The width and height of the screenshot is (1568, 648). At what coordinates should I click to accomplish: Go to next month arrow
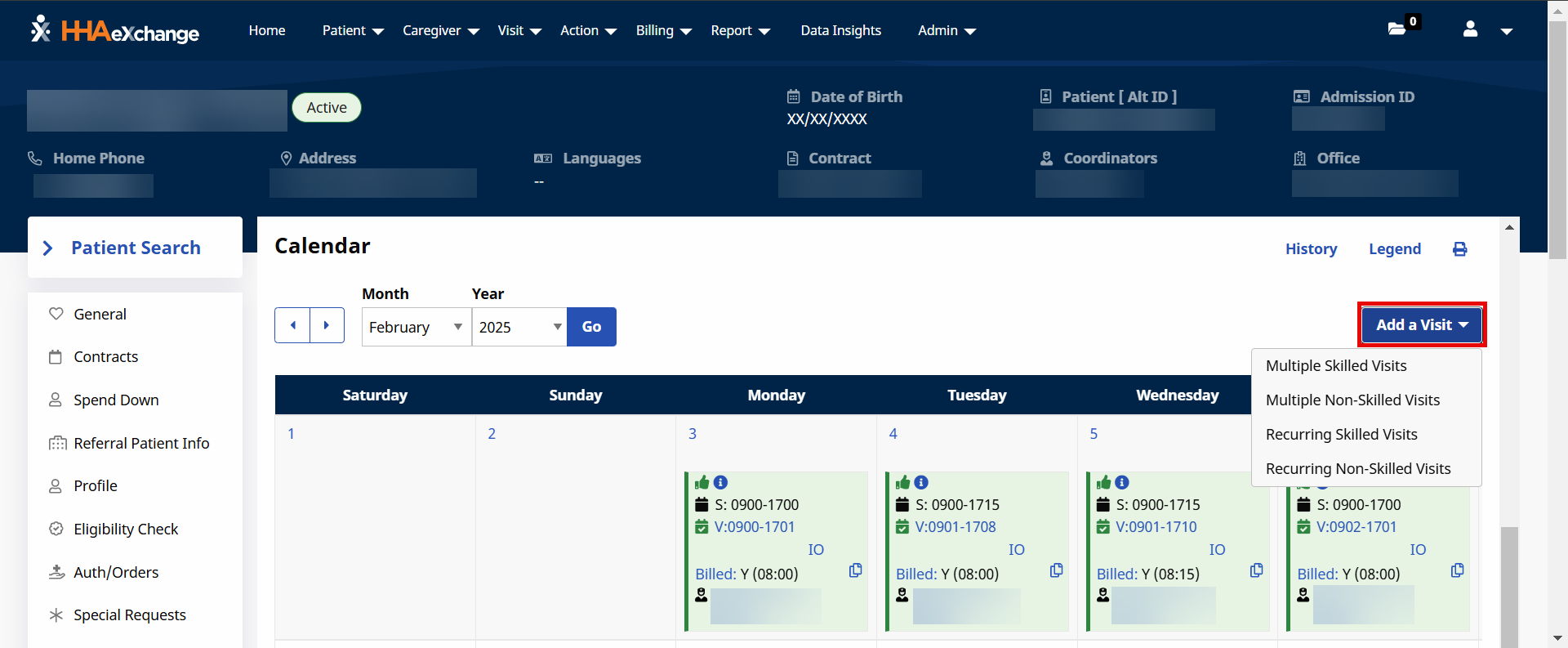[327, 325]
